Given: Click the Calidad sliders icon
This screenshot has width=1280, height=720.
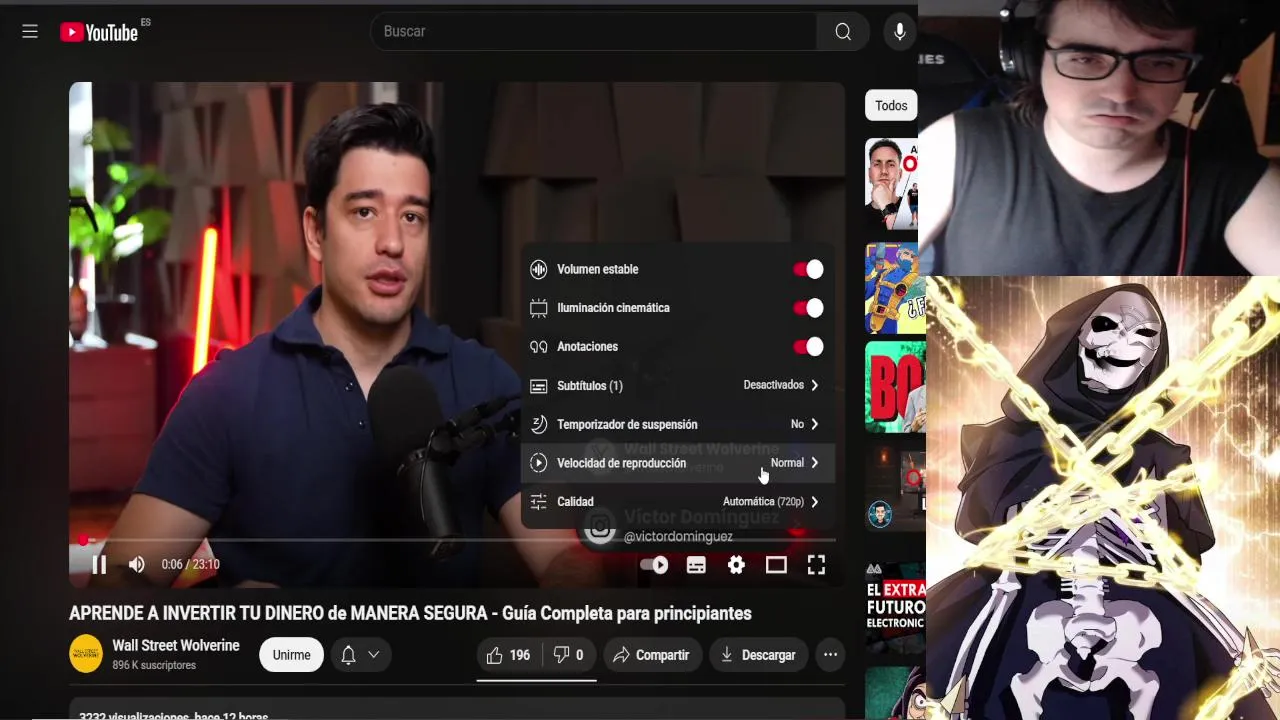Looking at the screenshot, I should [x=539, y=502].
